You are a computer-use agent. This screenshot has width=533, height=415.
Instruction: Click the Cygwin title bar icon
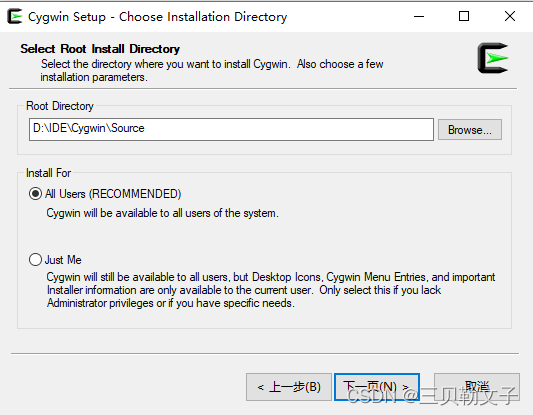15,16
